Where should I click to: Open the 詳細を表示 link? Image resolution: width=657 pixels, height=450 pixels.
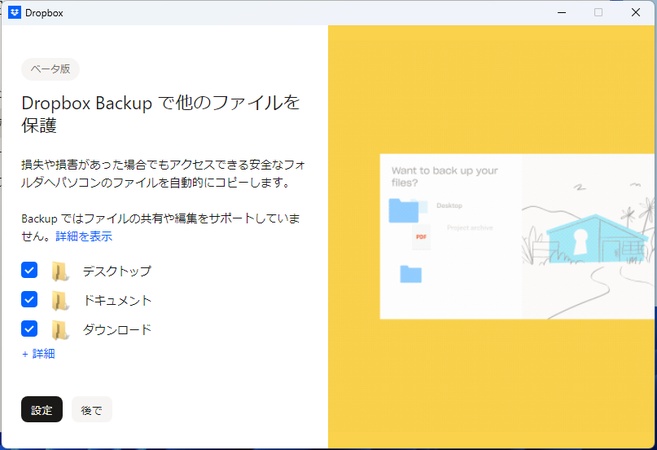84,236
